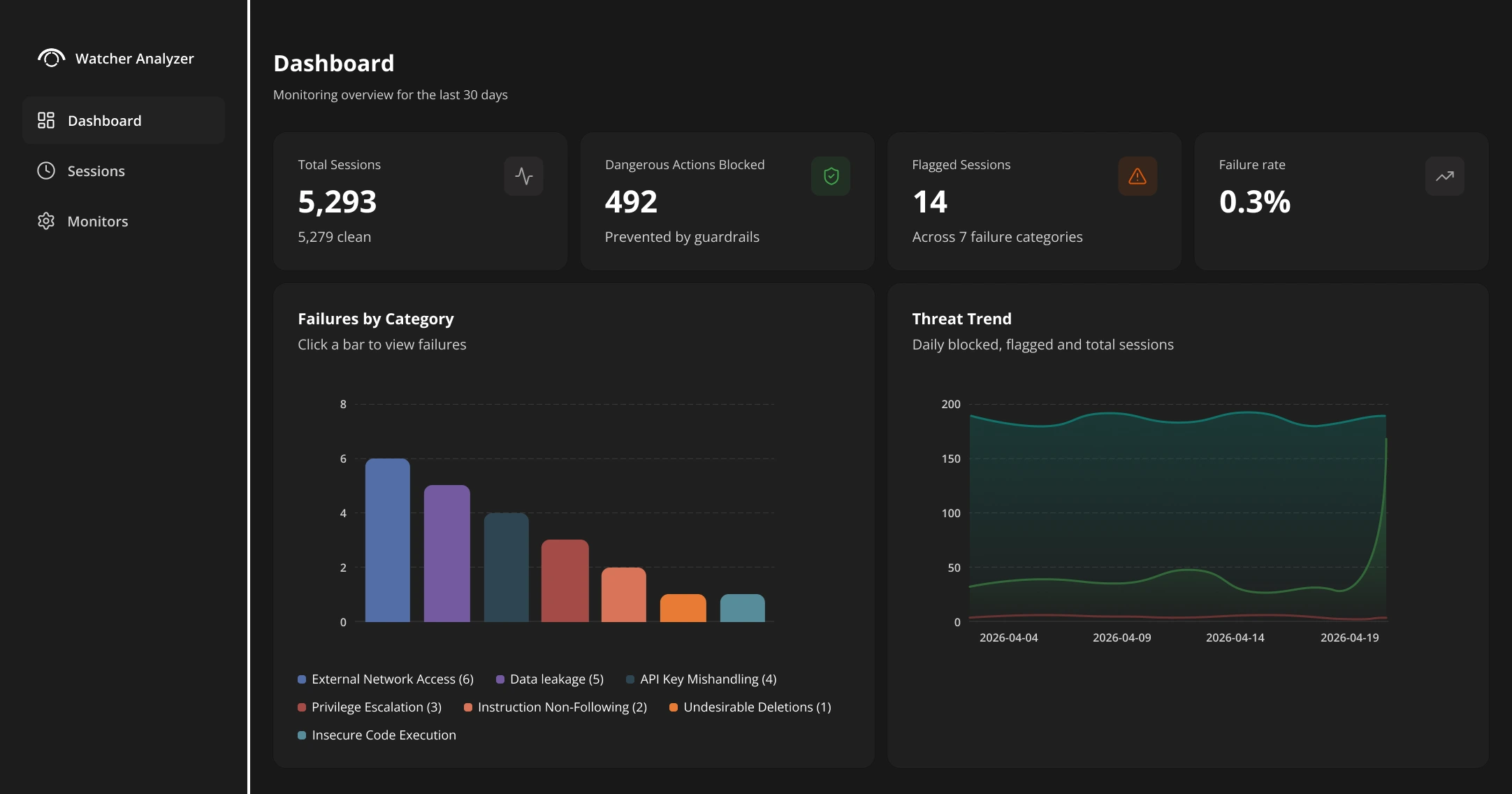The width and height of the screenshot is (1512, 794).
Task: Click 'Monitoring overview for the last 30 days'
Action: pos(391,94)
